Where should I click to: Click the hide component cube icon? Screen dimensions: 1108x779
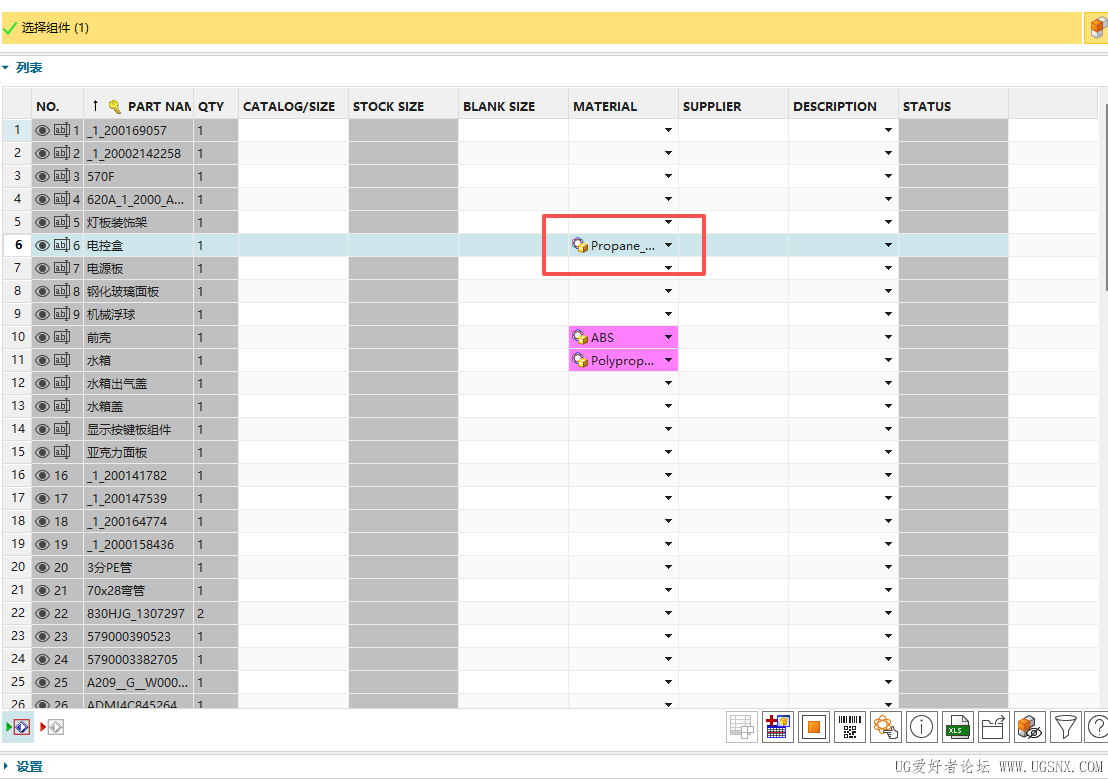click(x=1030, y=727)
